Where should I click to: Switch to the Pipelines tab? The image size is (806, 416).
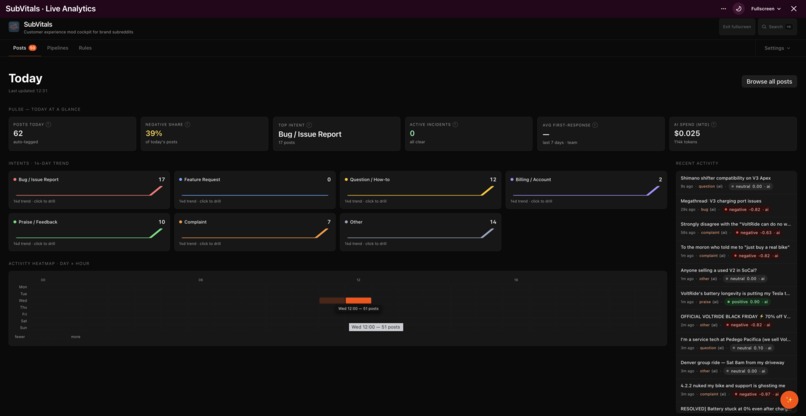pyautogui.click(x=57, y=48)
